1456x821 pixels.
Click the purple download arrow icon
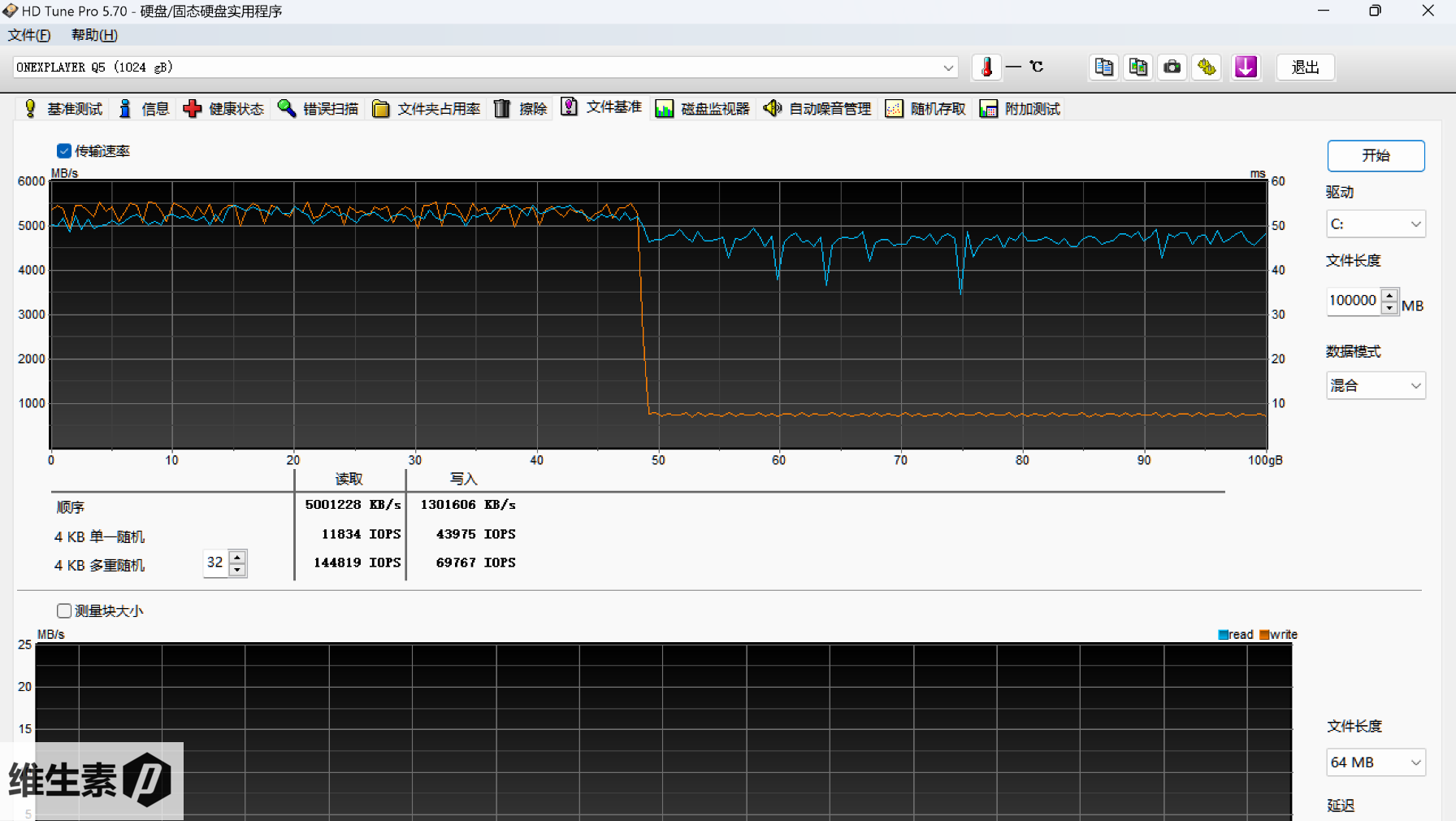point(1245,67)
